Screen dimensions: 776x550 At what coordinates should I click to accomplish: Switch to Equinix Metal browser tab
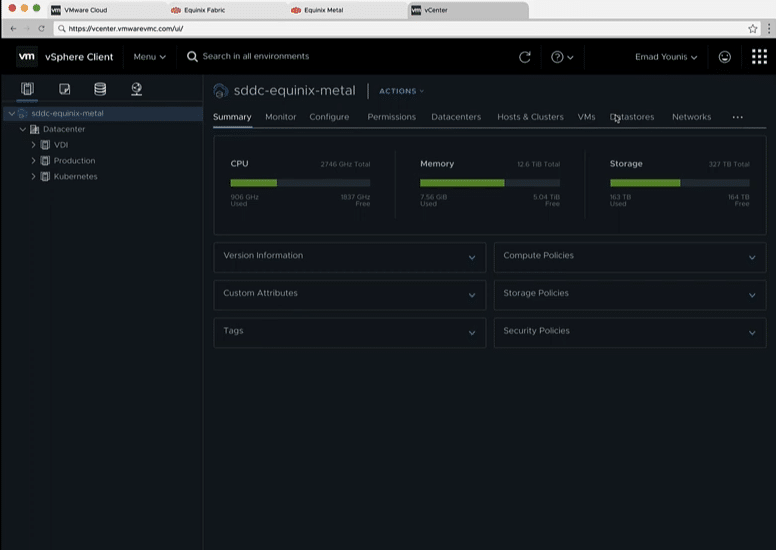347,10
